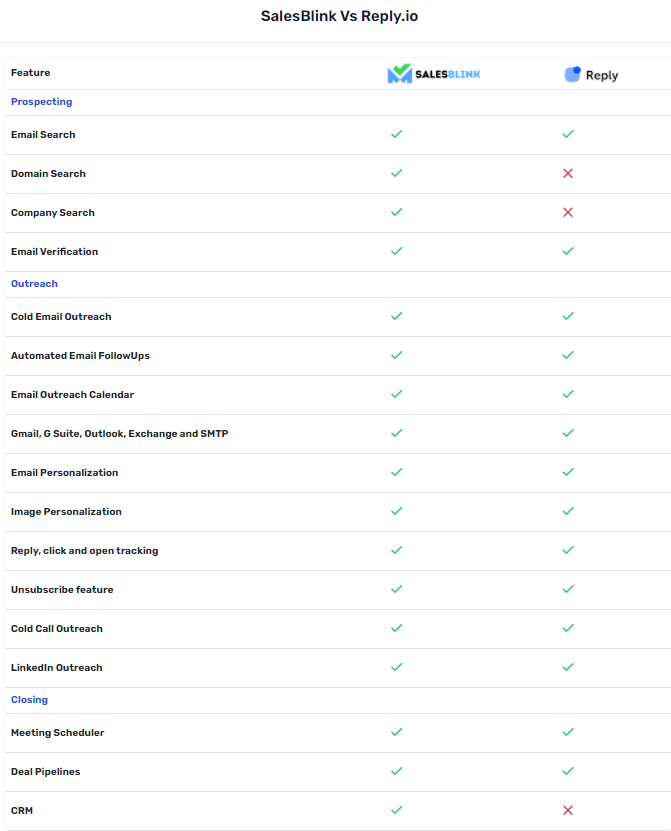Click the Feature column header

coord(31,73)
